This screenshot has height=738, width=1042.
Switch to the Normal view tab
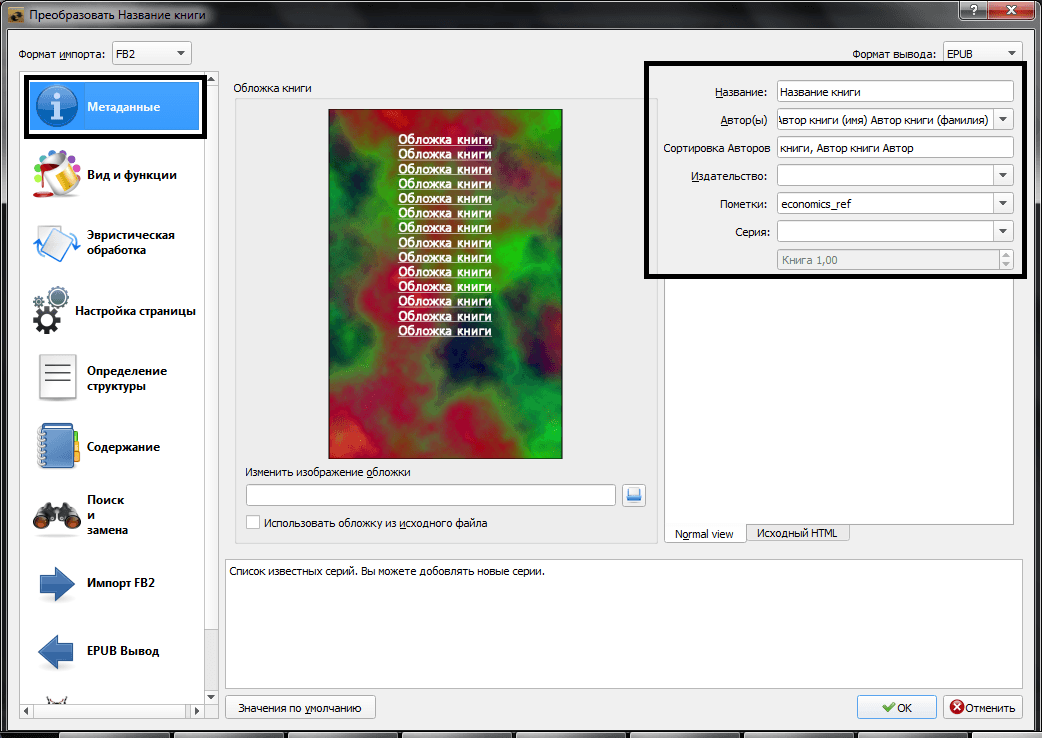704,534
